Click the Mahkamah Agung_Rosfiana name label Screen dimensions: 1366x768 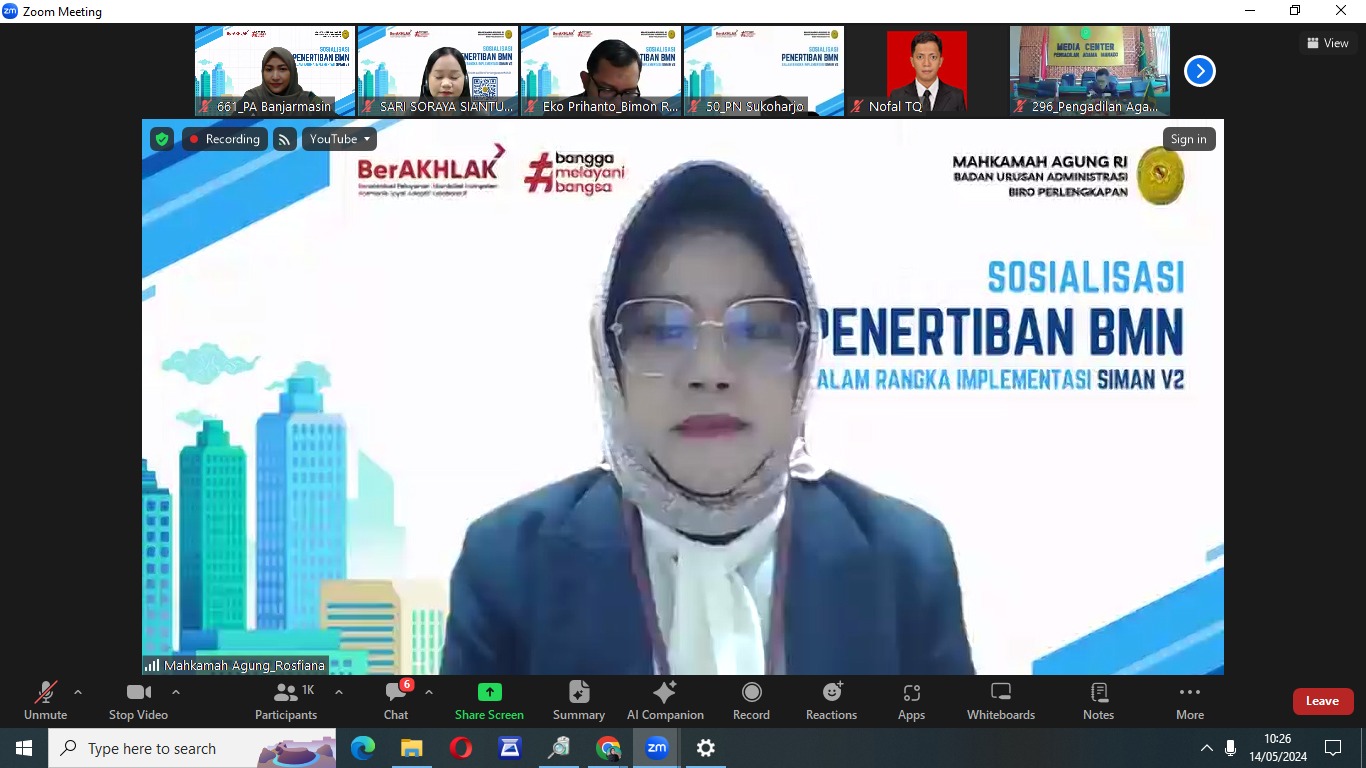pyautogui.click(x=235, y=665)
